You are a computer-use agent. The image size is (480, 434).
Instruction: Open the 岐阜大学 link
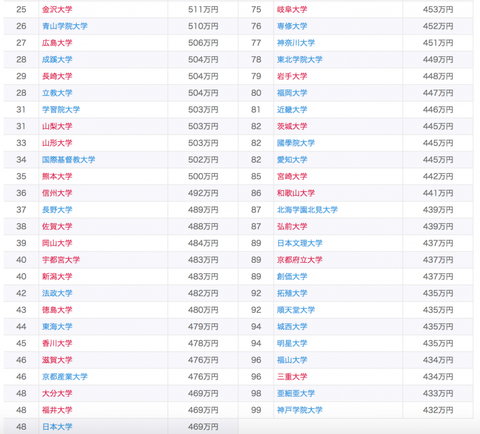292,10
